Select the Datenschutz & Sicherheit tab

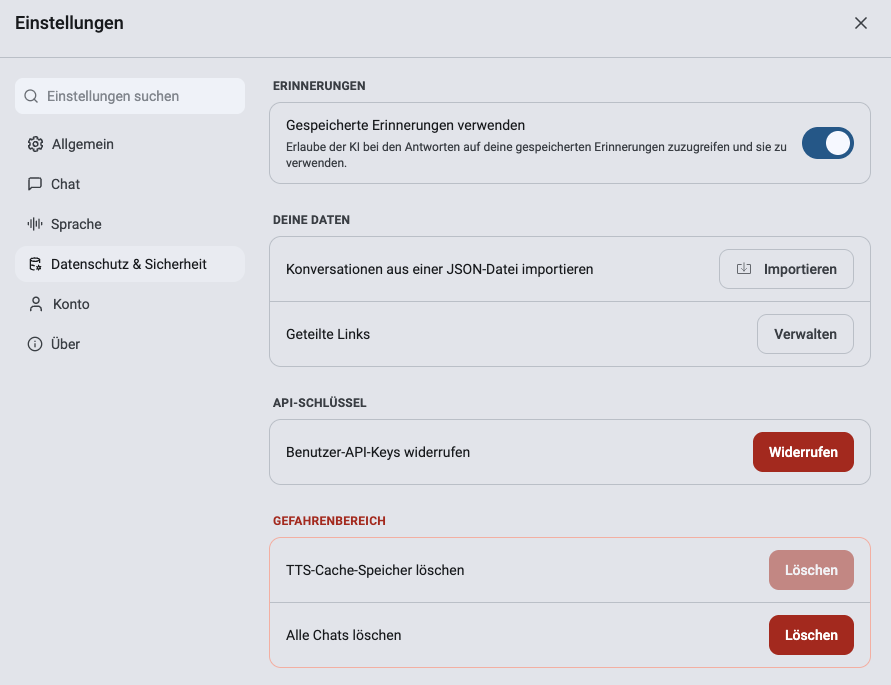pos(130,264)
